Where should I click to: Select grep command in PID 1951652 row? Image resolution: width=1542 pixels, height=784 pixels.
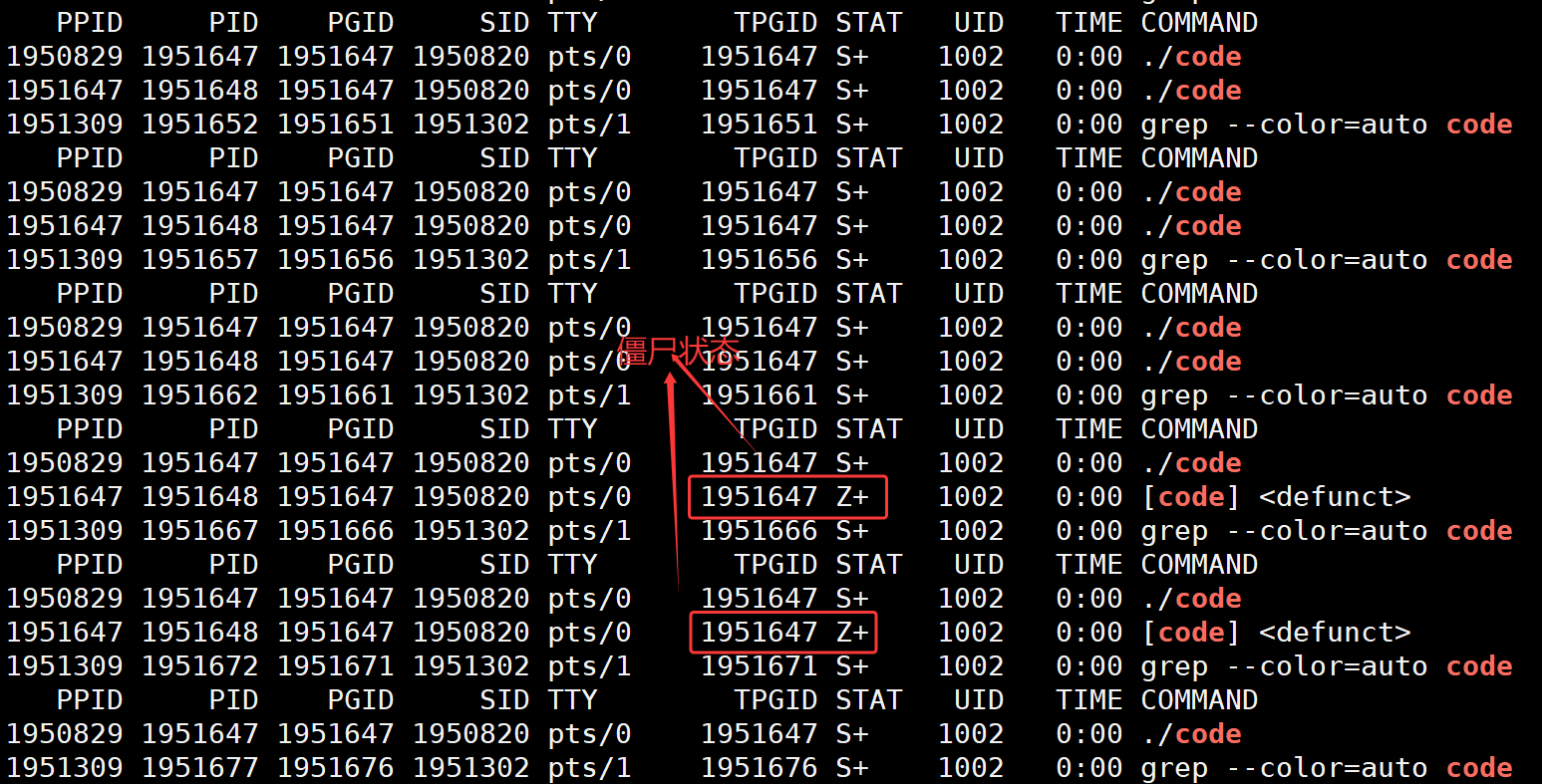(x=1327, y=125)
